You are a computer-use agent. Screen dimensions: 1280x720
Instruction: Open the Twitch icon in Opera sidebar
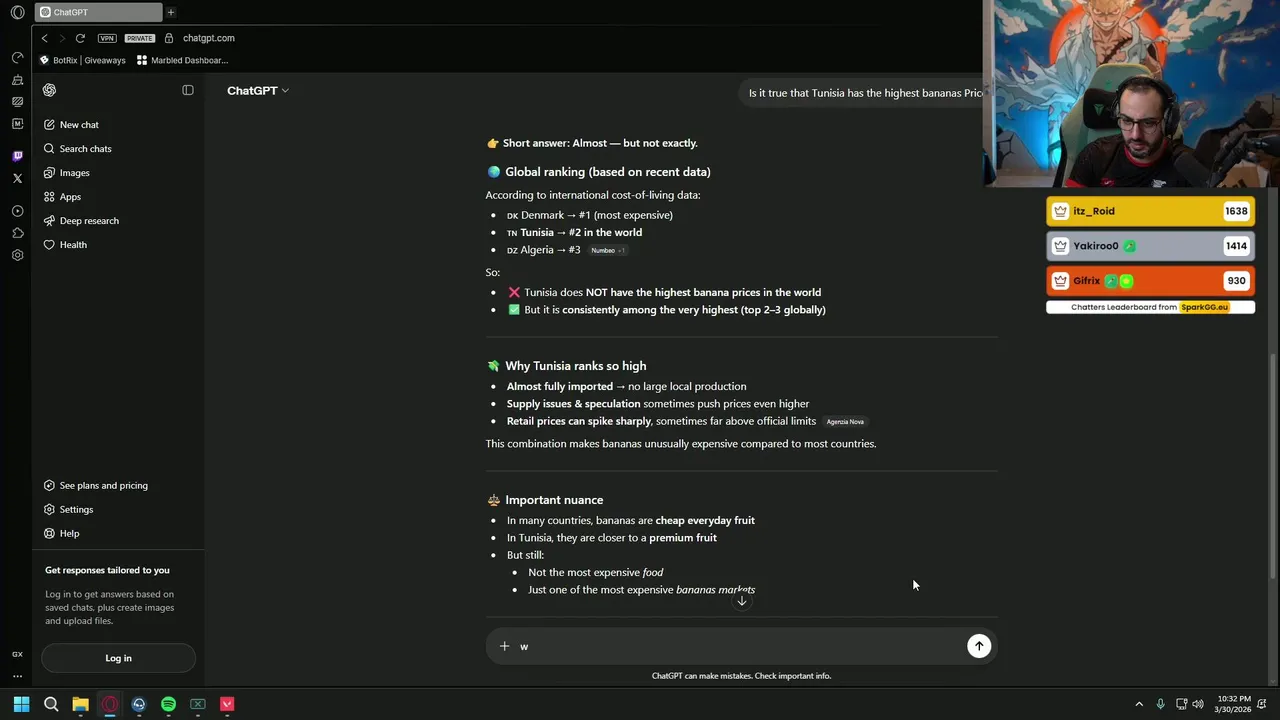tap(17, 156)
